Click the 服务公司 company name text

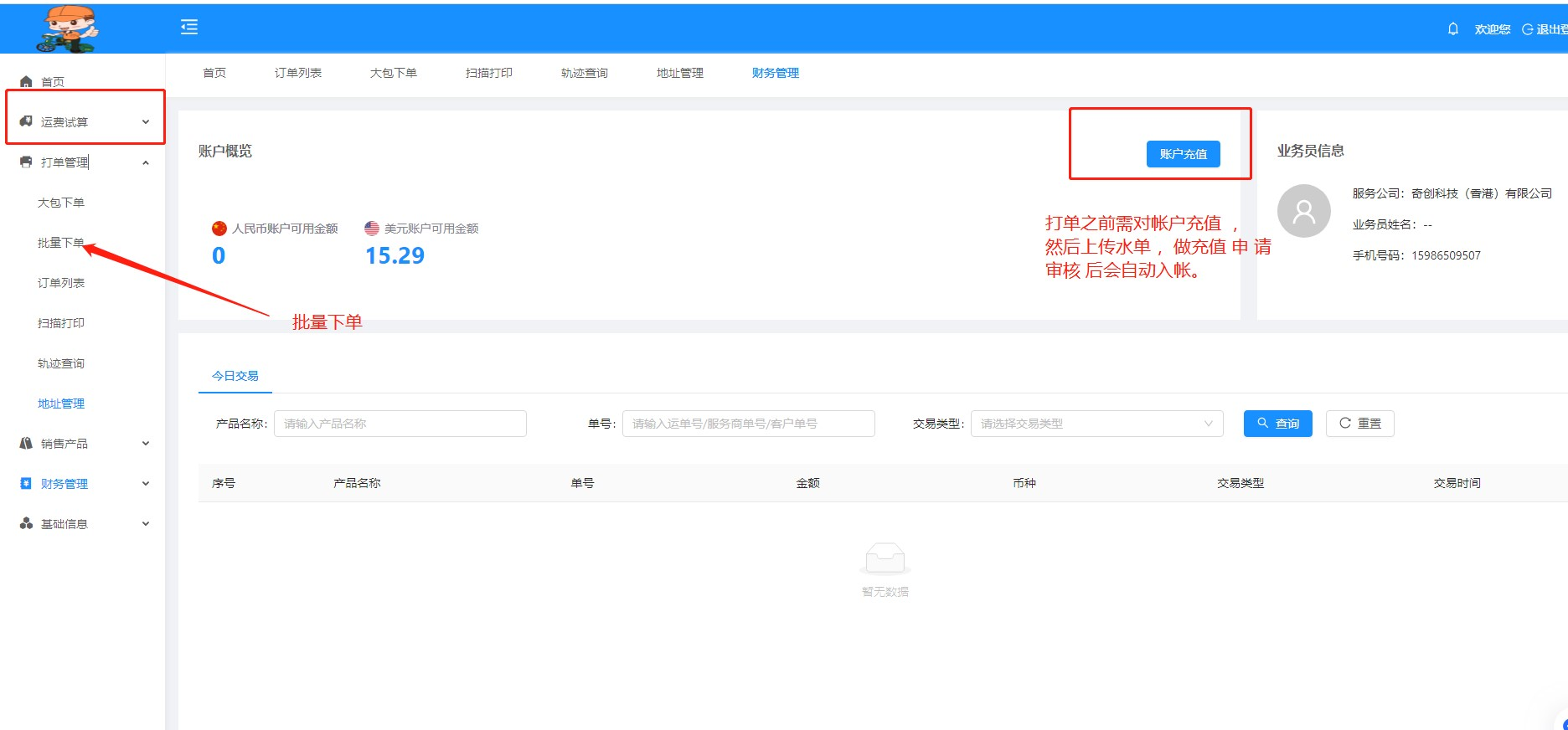pyautogui.click(x=1482, y=193)
